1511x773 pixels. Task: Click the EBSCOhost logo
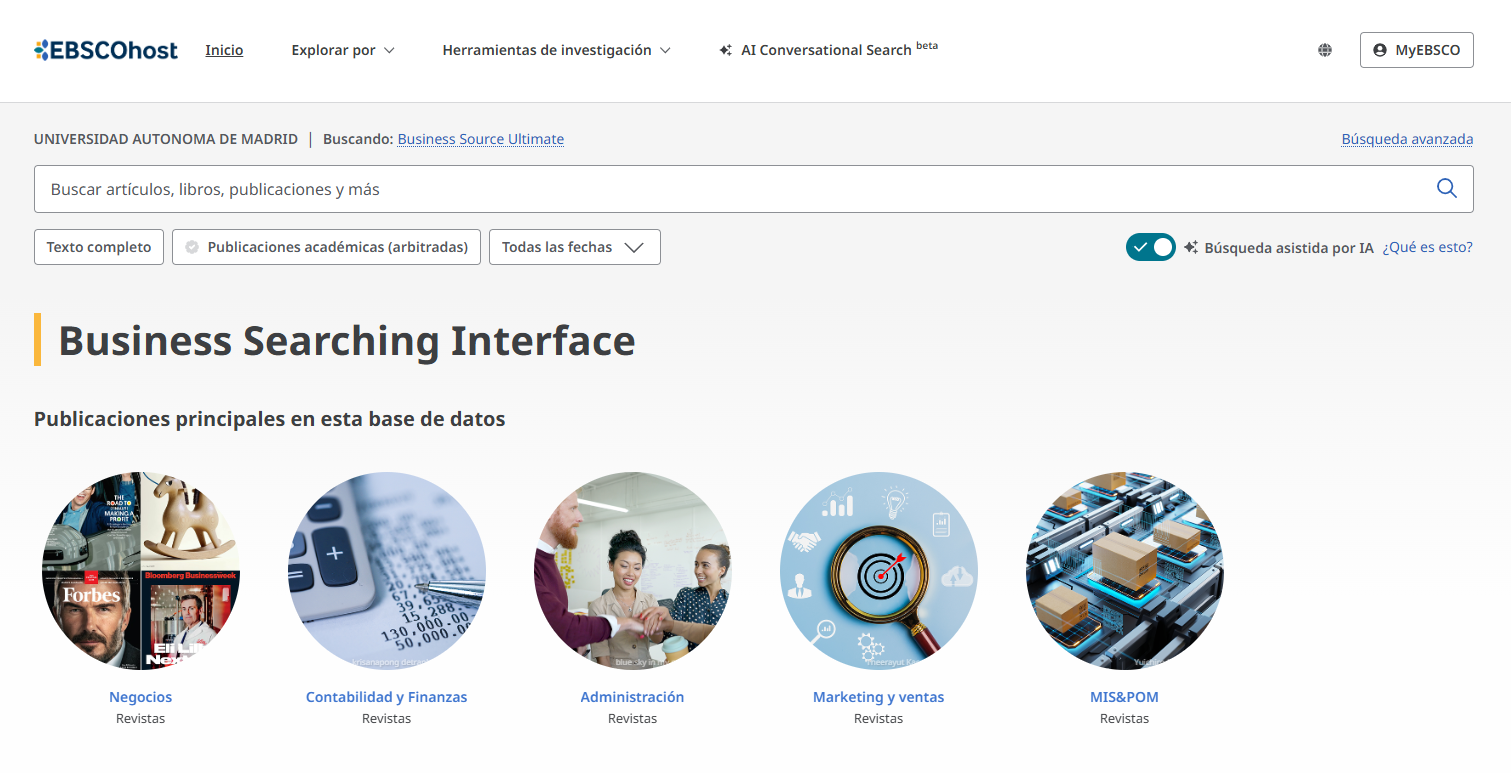tap(106, 50)
